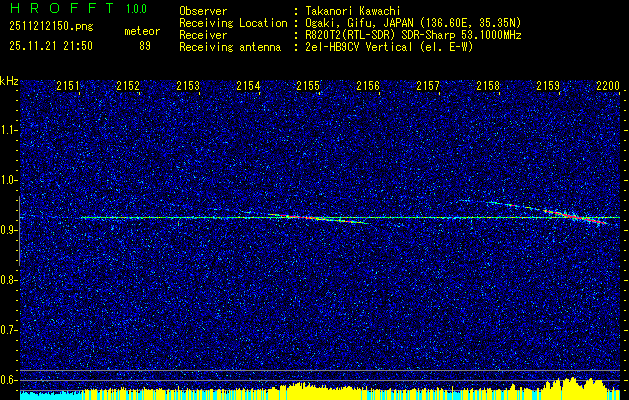The image size is (629, 400).
Task: Click the 2152 time marker
Action: (128, 86)
